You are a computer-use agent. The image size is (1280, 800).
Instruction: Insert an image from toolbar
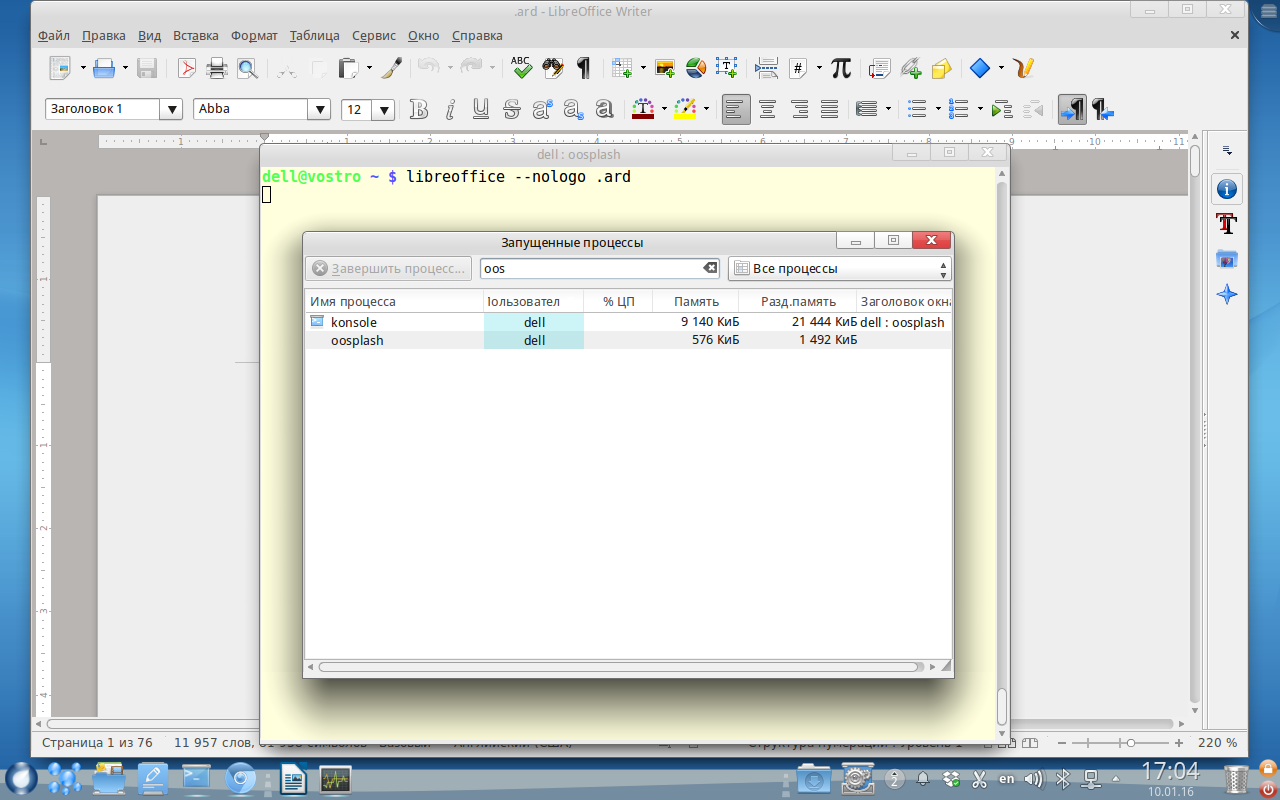(x=665, y=68)
